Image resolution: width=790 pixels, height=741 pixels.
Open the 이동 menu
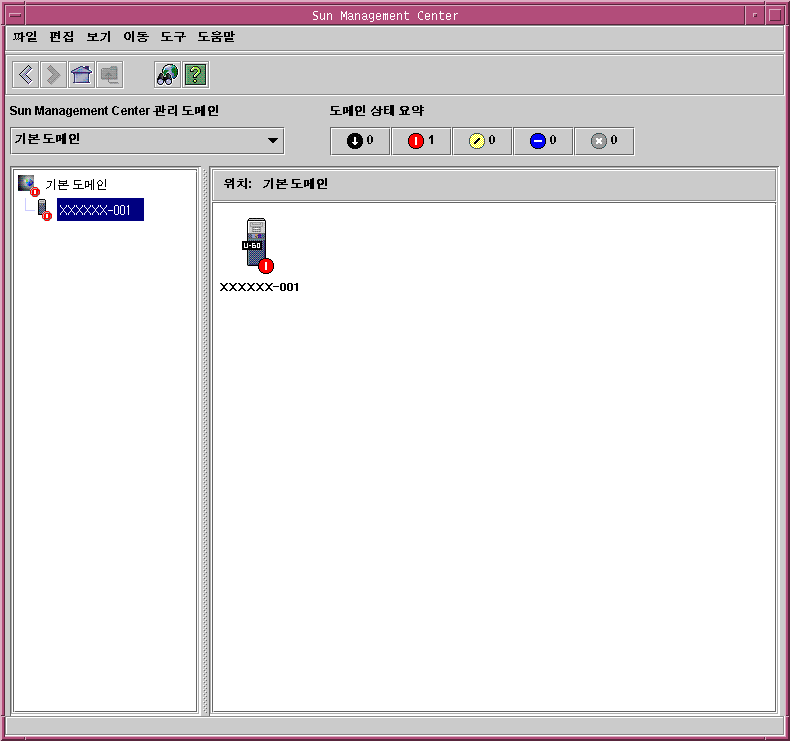pyautogui.click(x=136, y=37)
